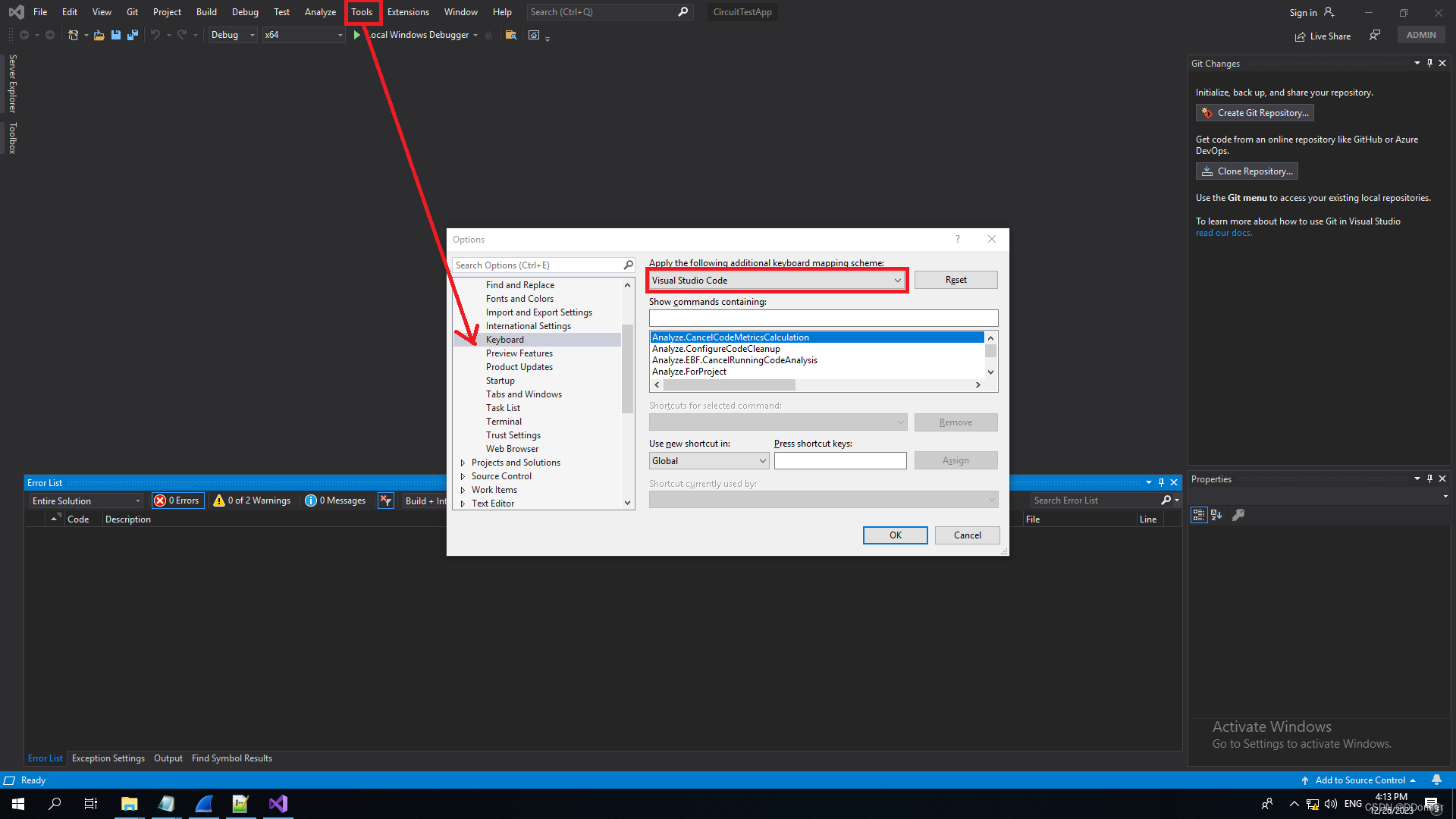Click the Properties pages key icon
This screenshot has height=819, width=1456.
1238,515
